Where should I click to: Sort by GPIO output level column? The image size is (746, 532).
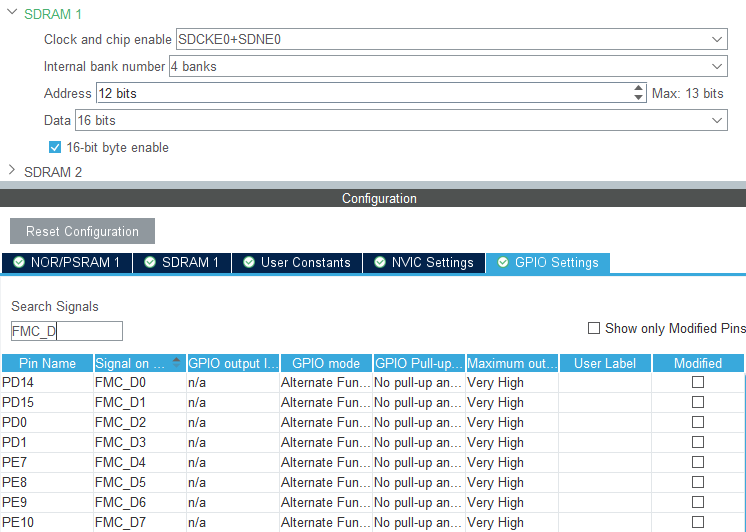pyautogui.click(x=233, y=363)
